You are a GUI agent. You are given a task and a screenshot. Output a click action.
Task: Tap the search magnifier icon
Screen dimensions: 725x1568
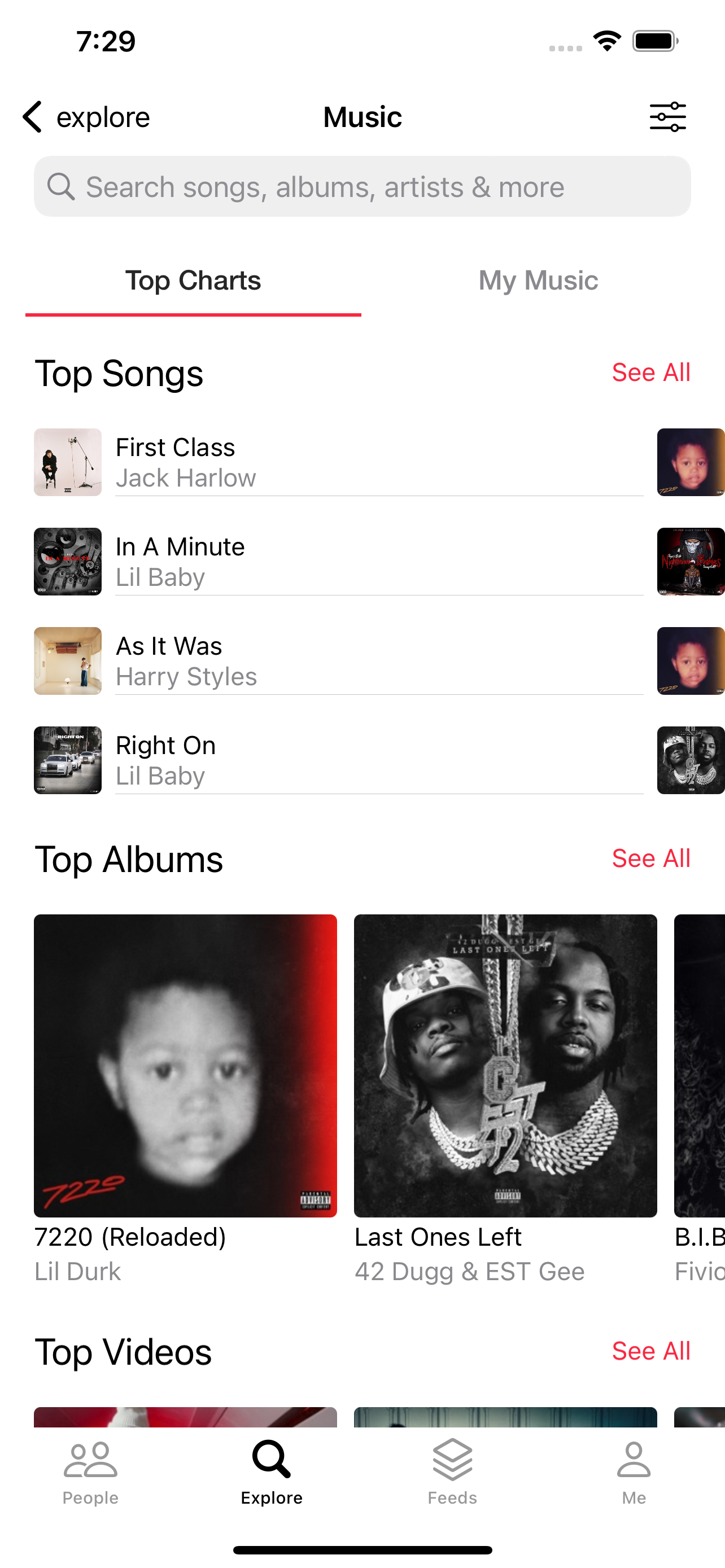[x=61, y=186]
